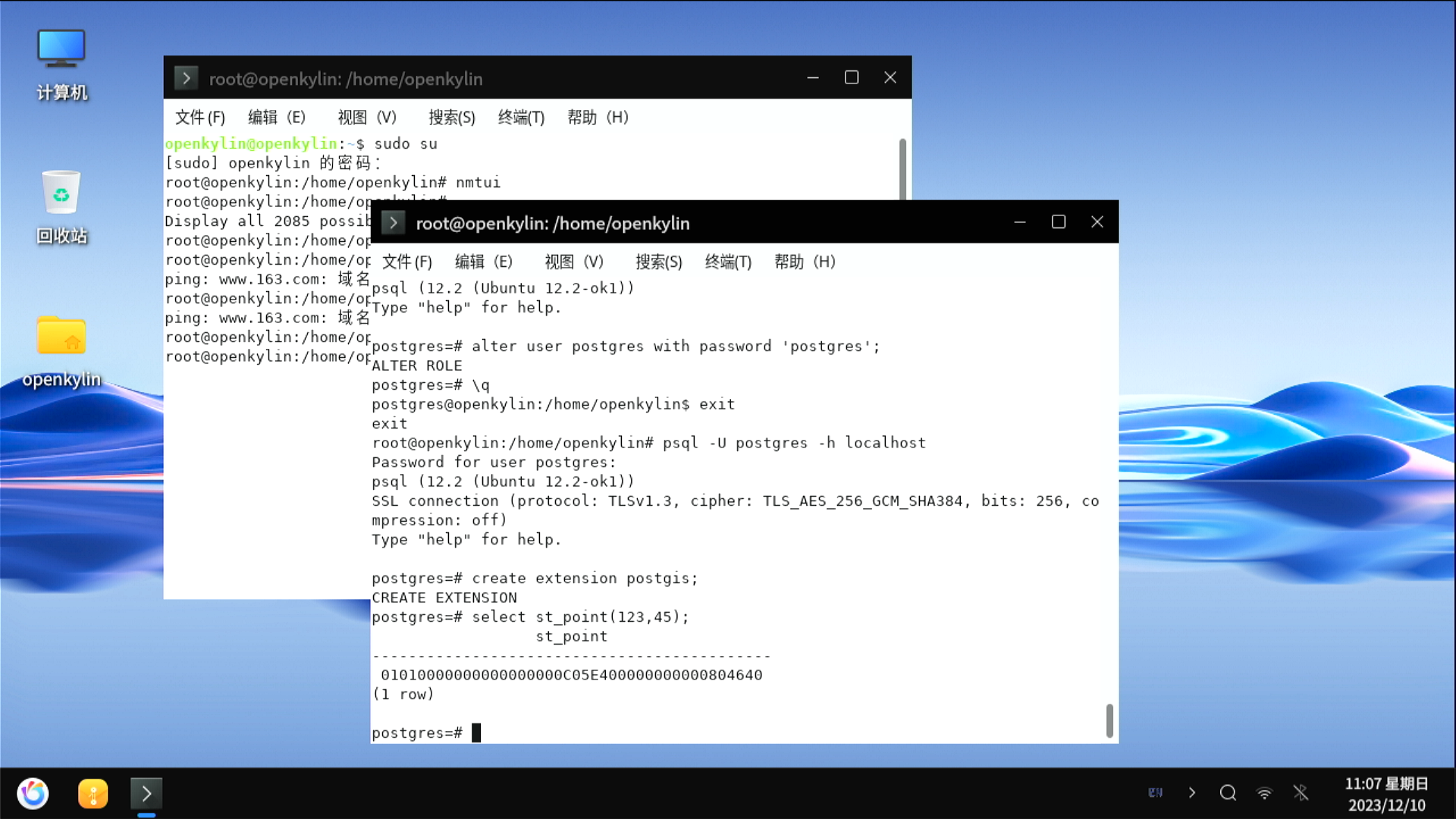Viewport: 1456px width, 819px height.
Task: Click the 'alter user postgres with password' line
Action: (626, 347)
